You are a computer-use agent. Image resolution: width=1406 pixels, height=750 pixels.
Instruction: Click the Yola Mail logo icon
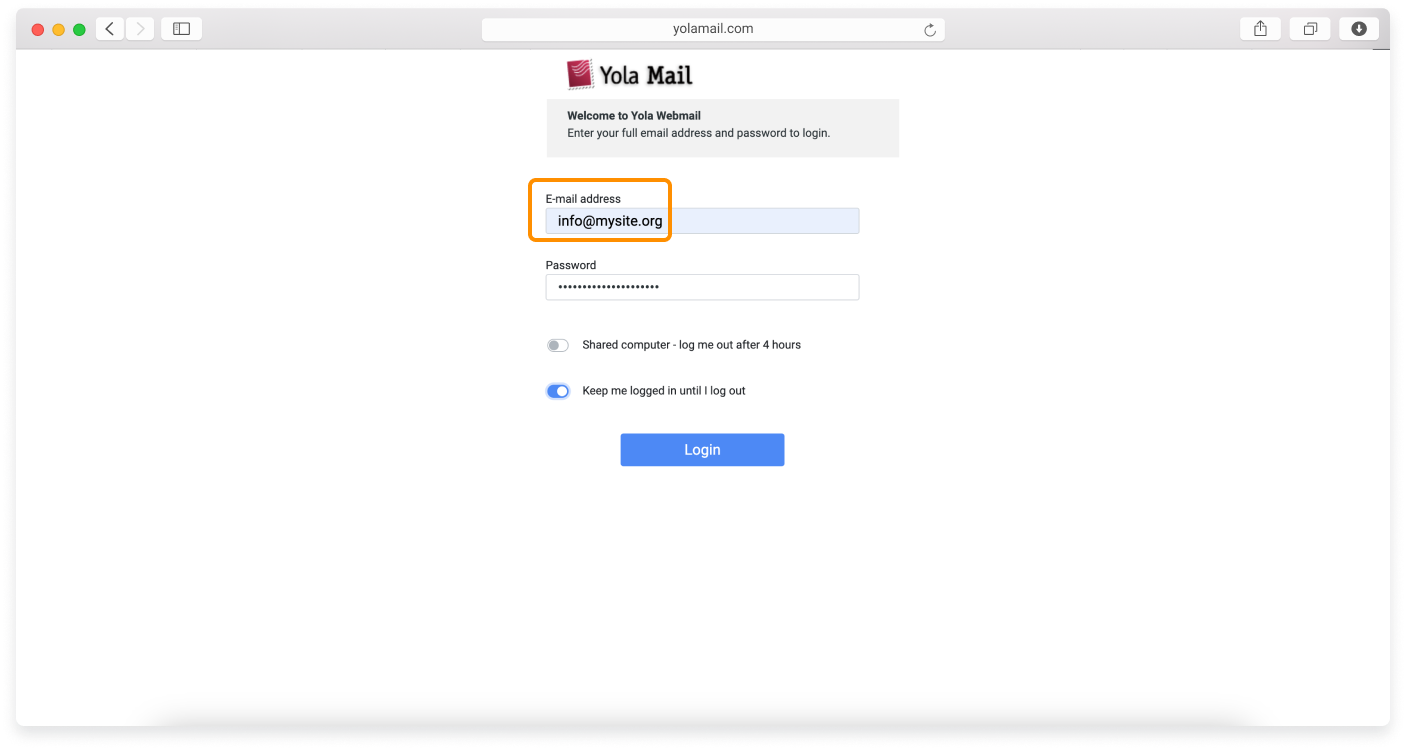point(578,73)
